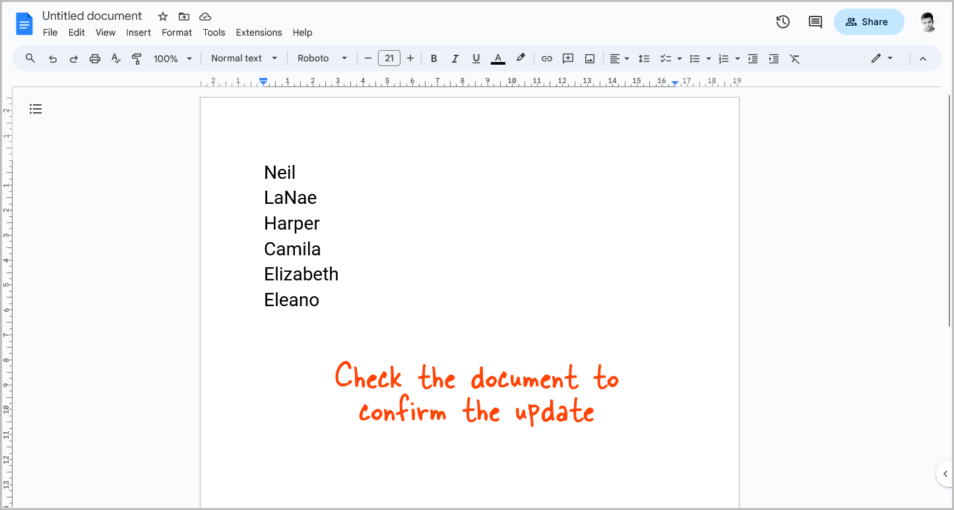Star the Untitled document
The width and height of the screenshot is (954, 510).
pos(162,16)
